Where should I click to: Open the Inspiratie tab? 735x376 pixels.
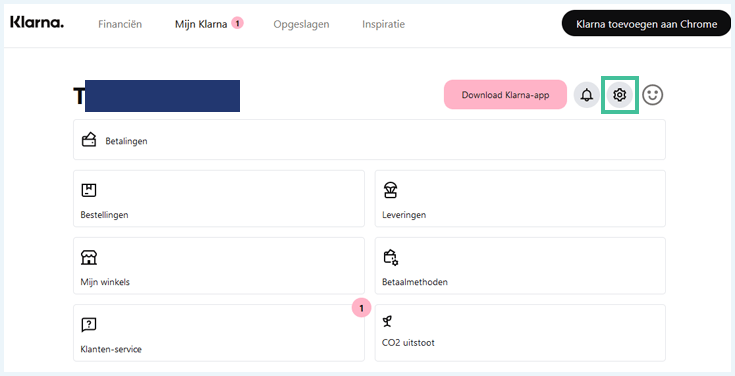383,24
